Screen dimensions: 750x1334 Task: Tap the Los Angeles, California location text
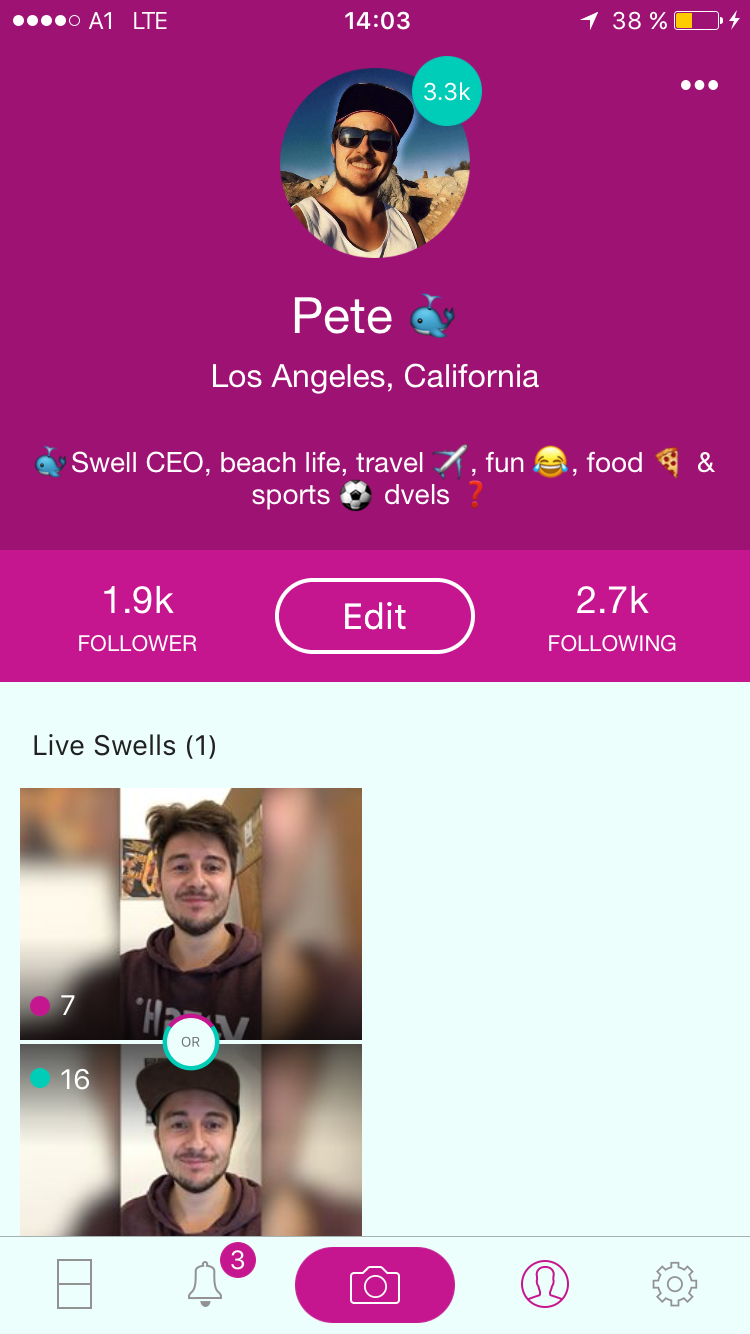tap(375, 377)
